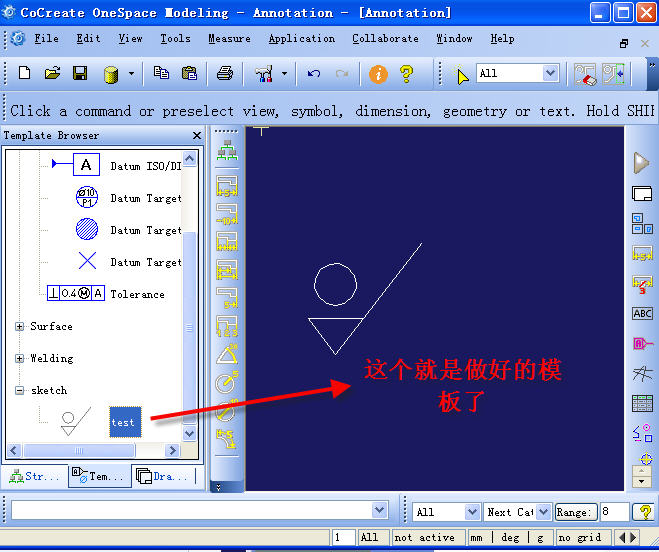Click the play triangle icon in right toolbar
This screenshot has height=552, width=659.
click(x=641, y=163)
